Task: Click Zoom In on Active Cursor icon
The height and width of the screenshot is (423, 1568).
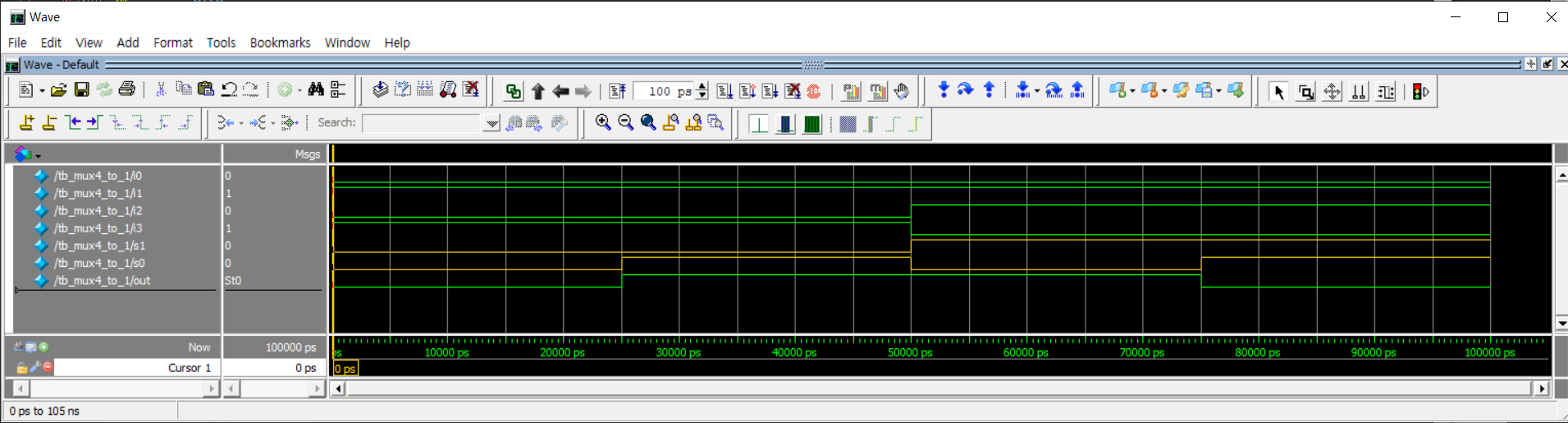Action: pos(671,122)
